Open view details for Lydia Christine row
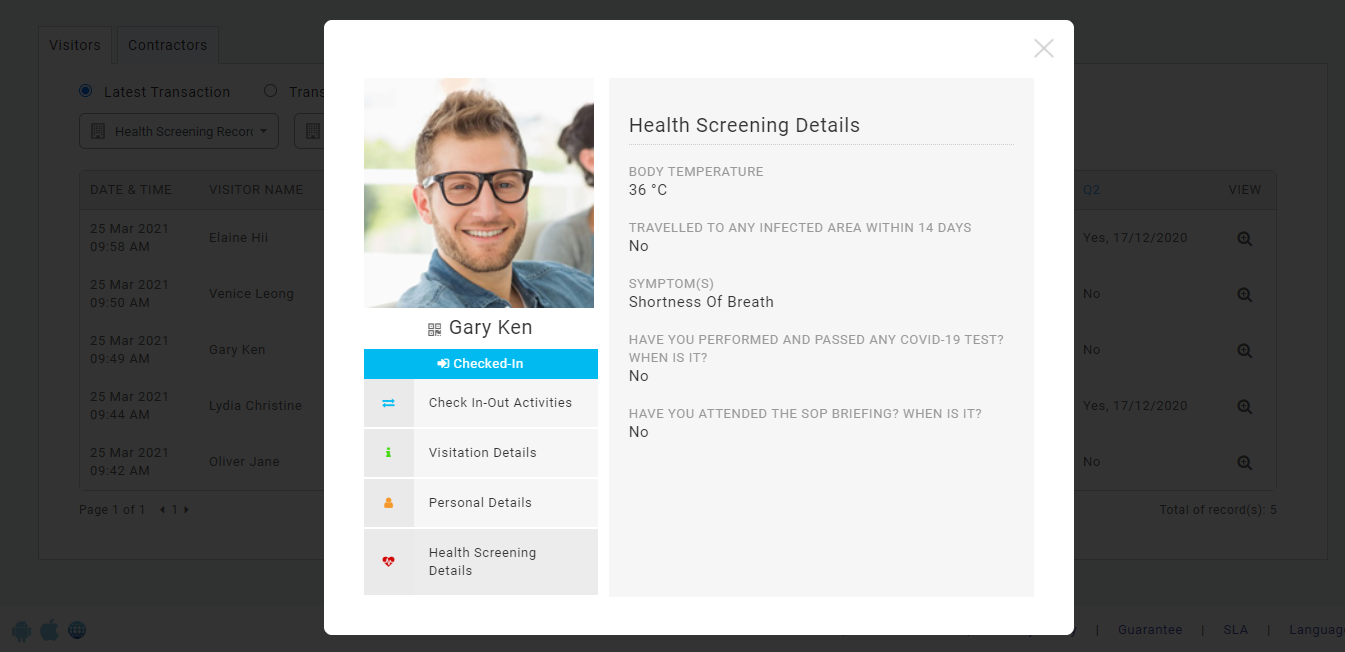 [x=1244, y=407]
